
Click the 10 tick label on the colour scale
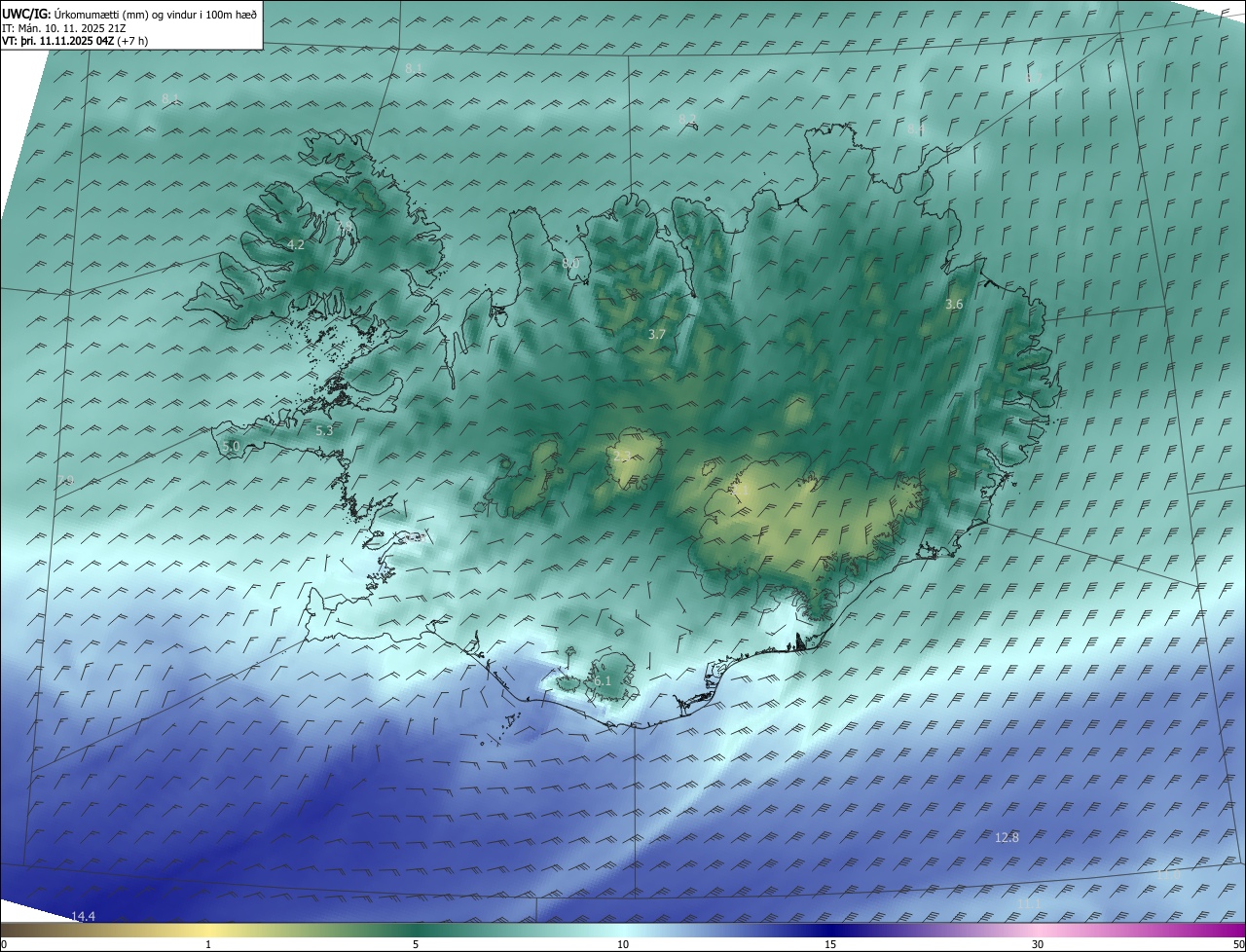tap(623, 944)
